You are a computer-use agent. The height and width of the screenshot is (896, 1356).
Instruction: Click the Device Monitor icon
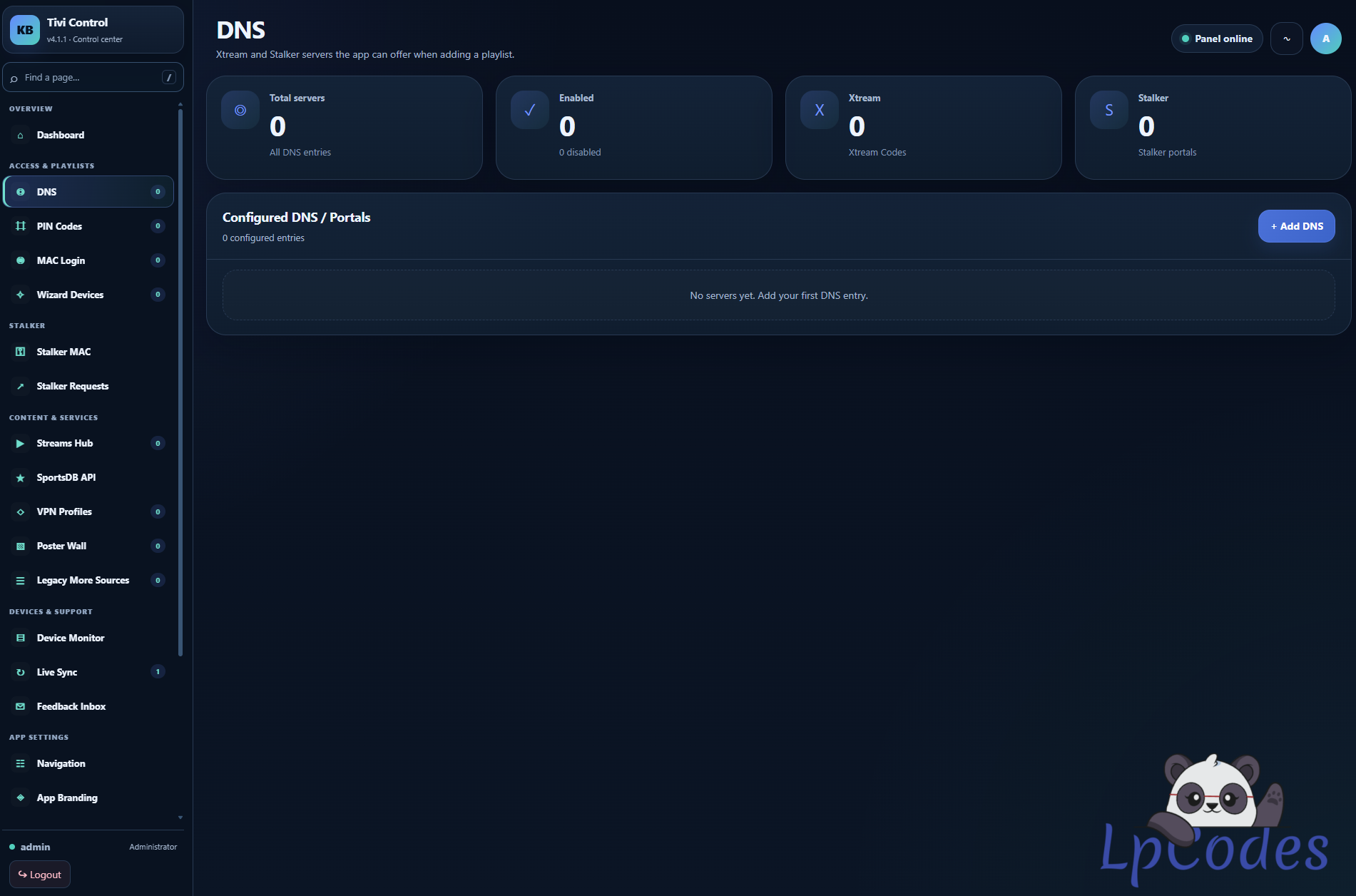[21, 638]
